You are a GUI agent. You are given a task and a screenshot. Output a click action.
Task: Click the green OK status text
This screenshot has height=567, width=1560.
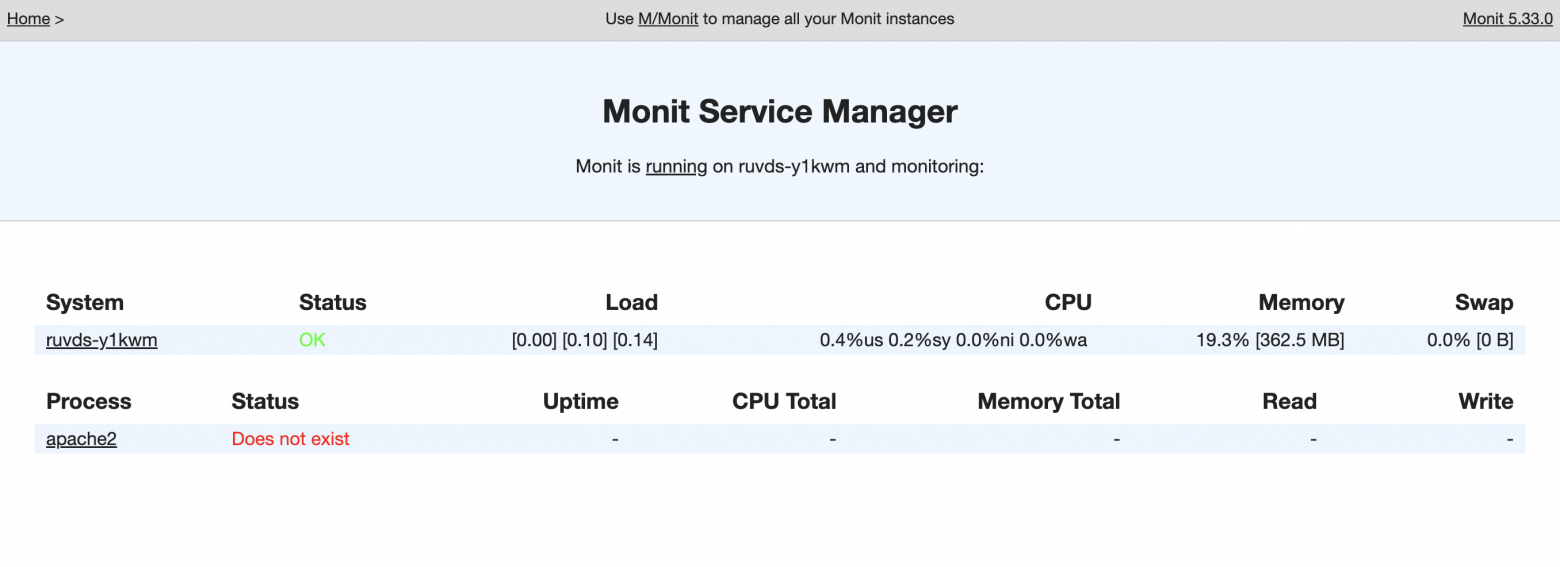312,340
